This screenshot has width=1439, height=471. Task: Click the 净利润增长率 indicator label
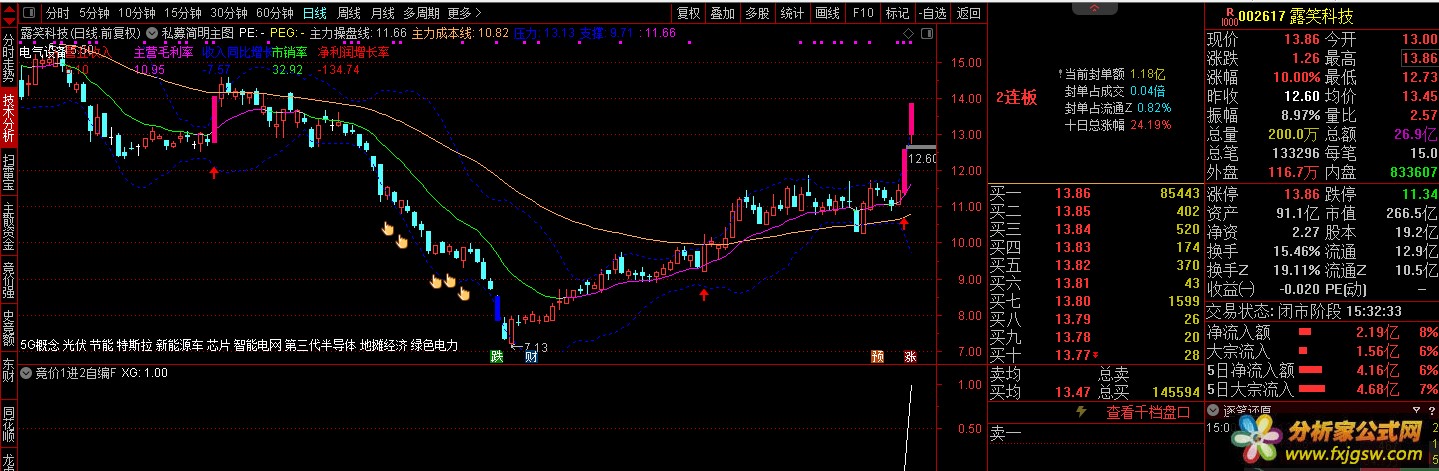(353, 52)
